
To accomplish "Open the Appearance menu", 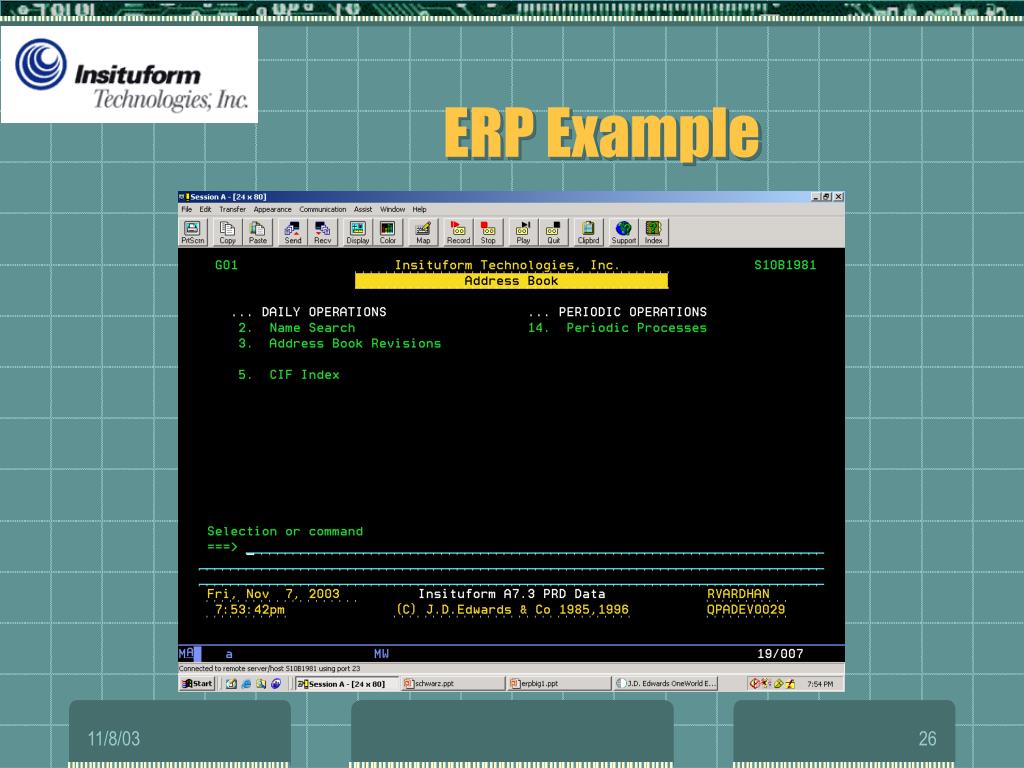I will point(272,209).
